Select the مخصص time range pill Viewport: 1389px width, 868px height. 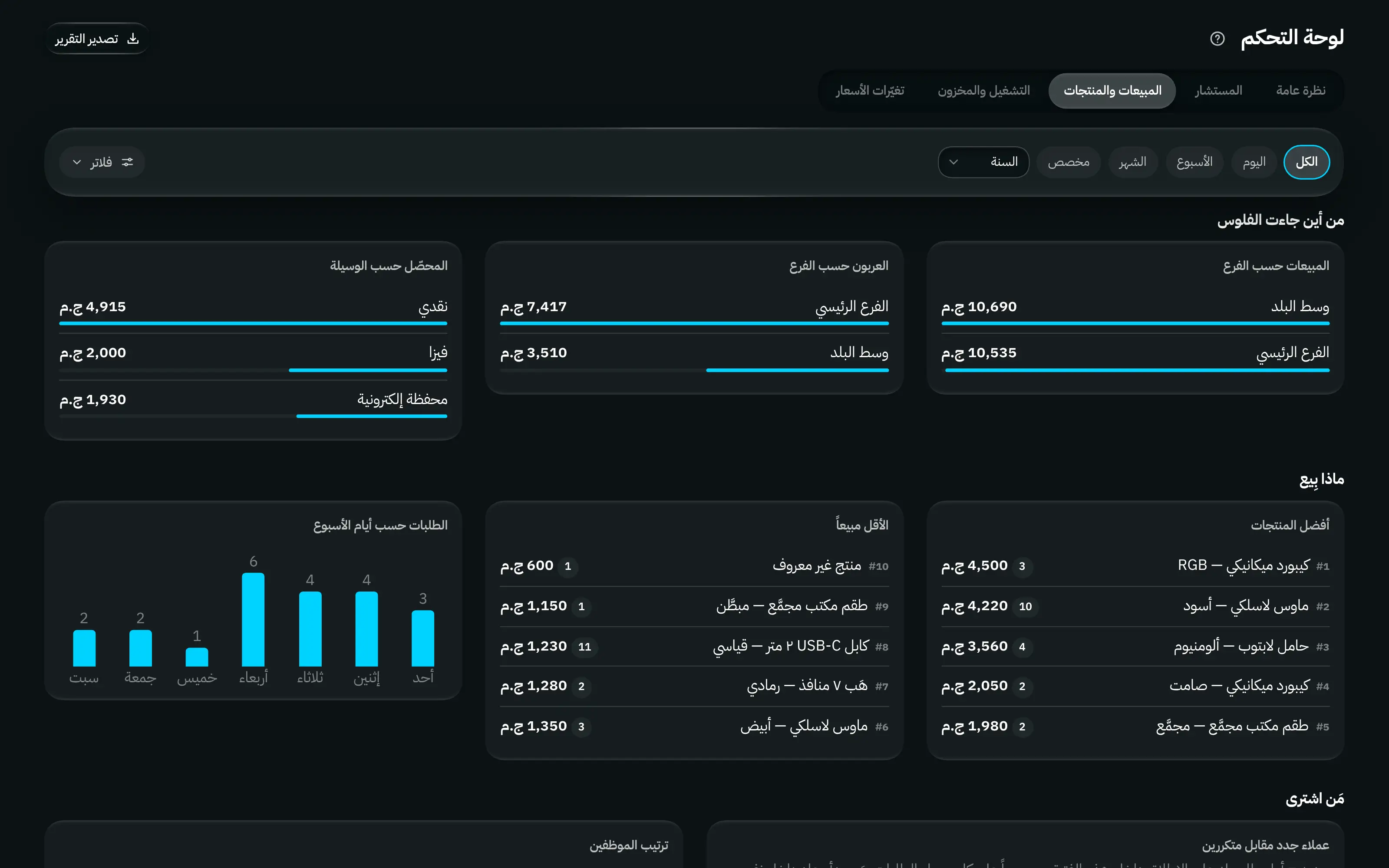click(x=1068, y=162)
